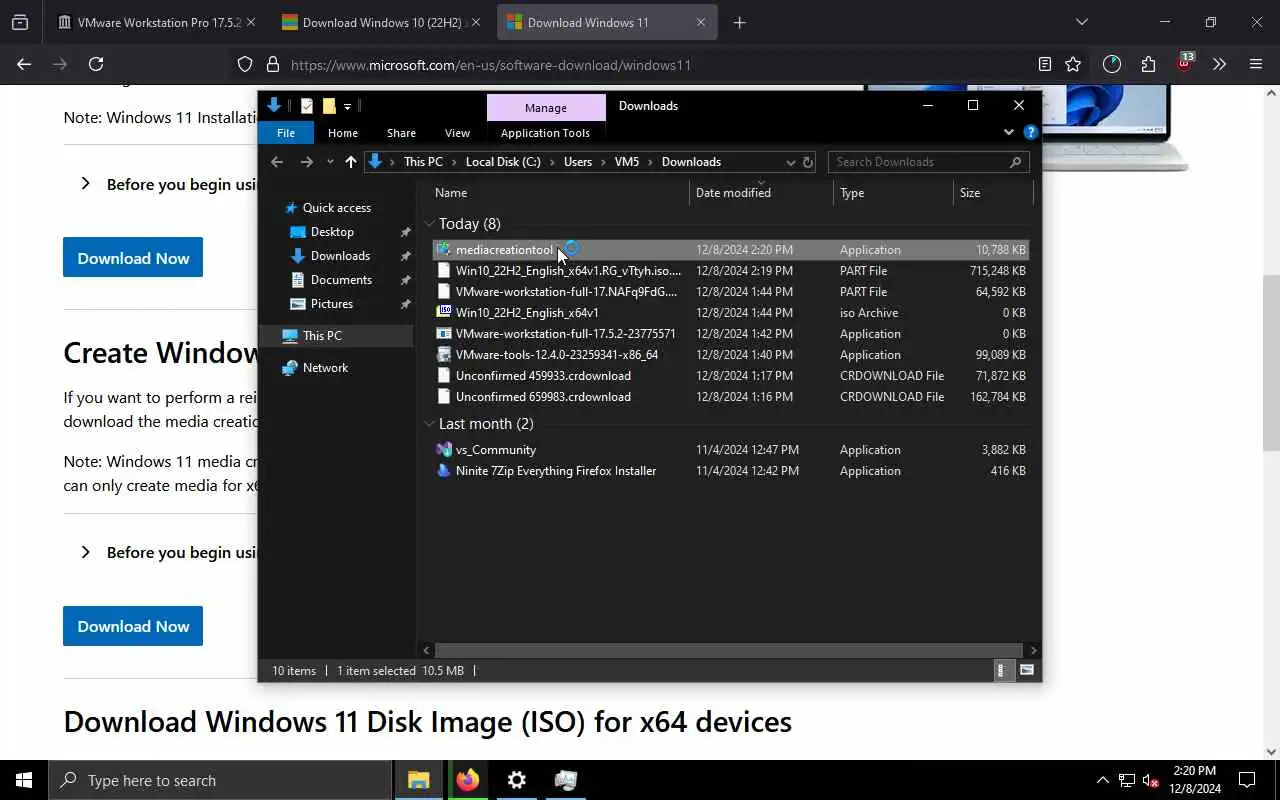The width and height of the screenshot is (1280, 800).
Task: Expand the Explorer ribbon chevron
Action: (1008, 132)
